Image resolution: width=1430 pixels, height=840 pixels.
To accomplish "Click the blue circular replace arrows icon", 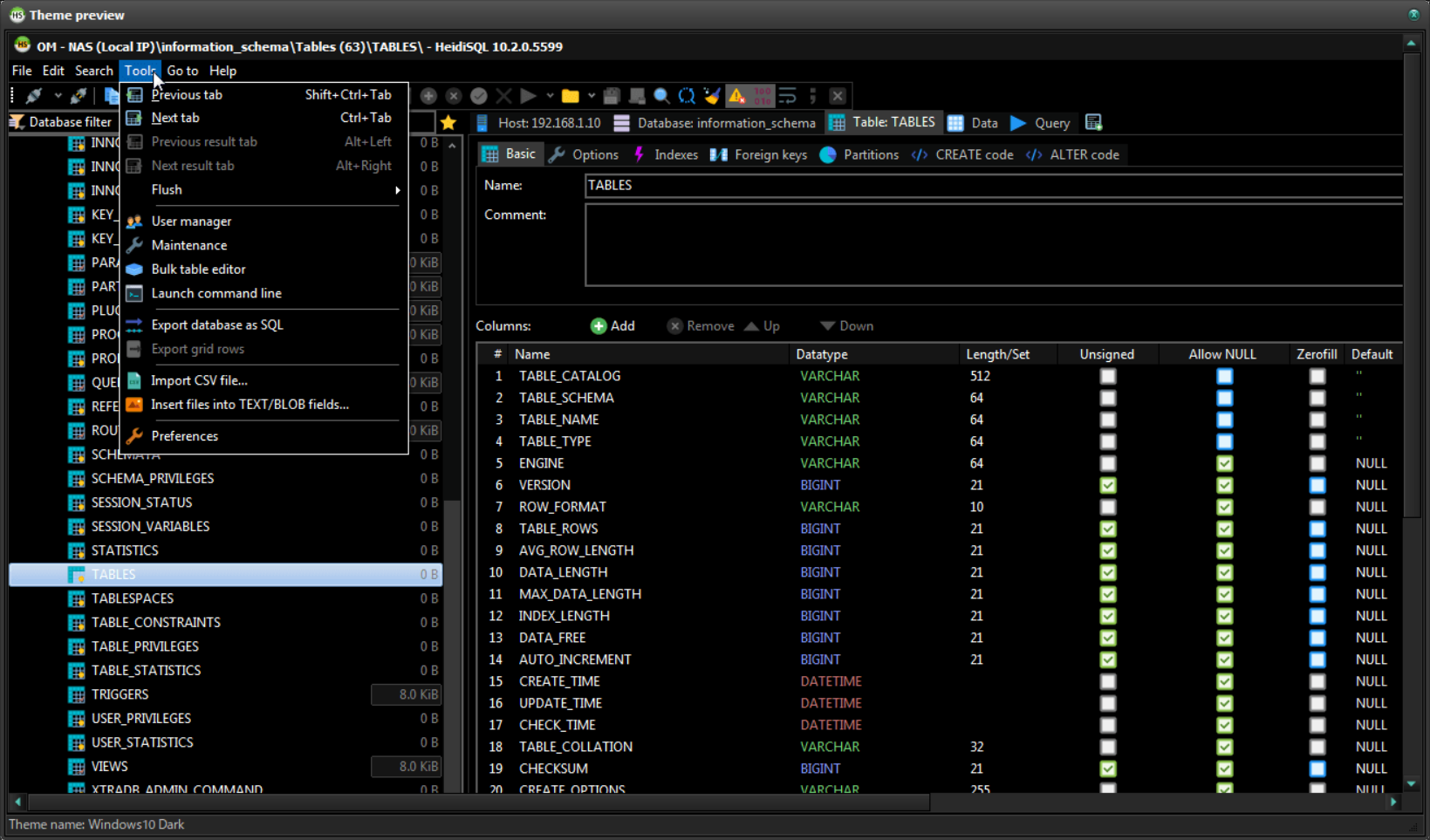I will click(687, 95).
